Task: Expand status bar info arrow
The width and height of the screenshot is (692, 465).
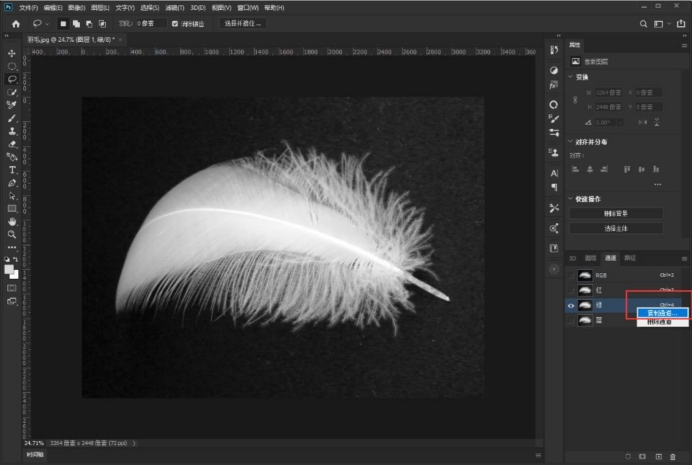Action: (134, 443)
